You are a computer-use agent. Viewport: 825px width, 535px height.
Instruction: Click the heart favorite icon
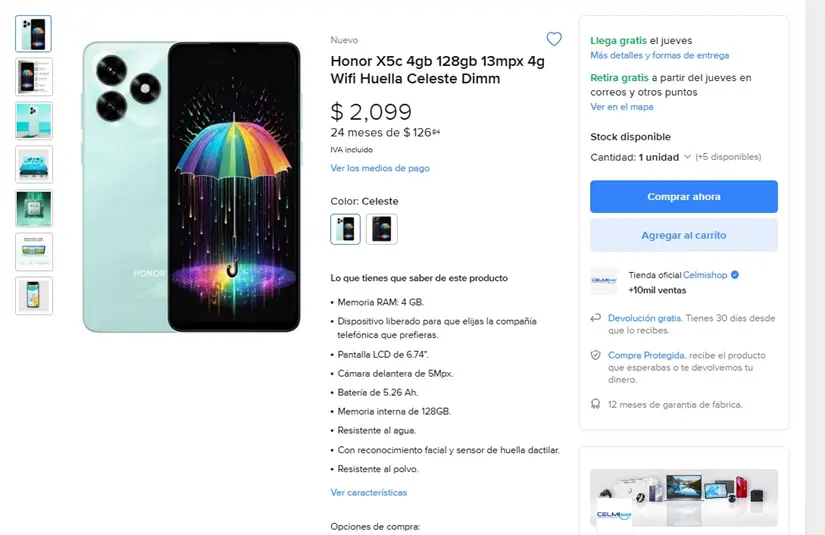click(554, 39)
